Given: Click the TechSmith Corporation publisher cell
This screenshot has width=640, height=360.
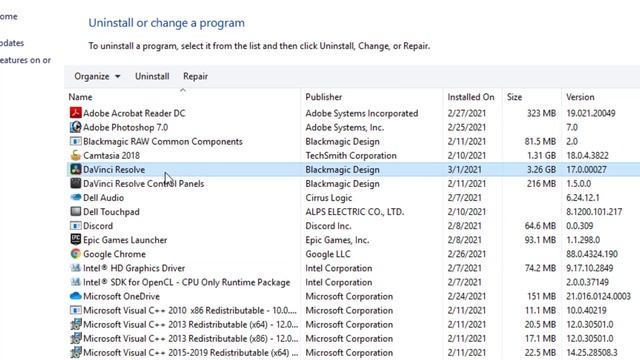Looking at the screenshot, I should coord(351,156).
